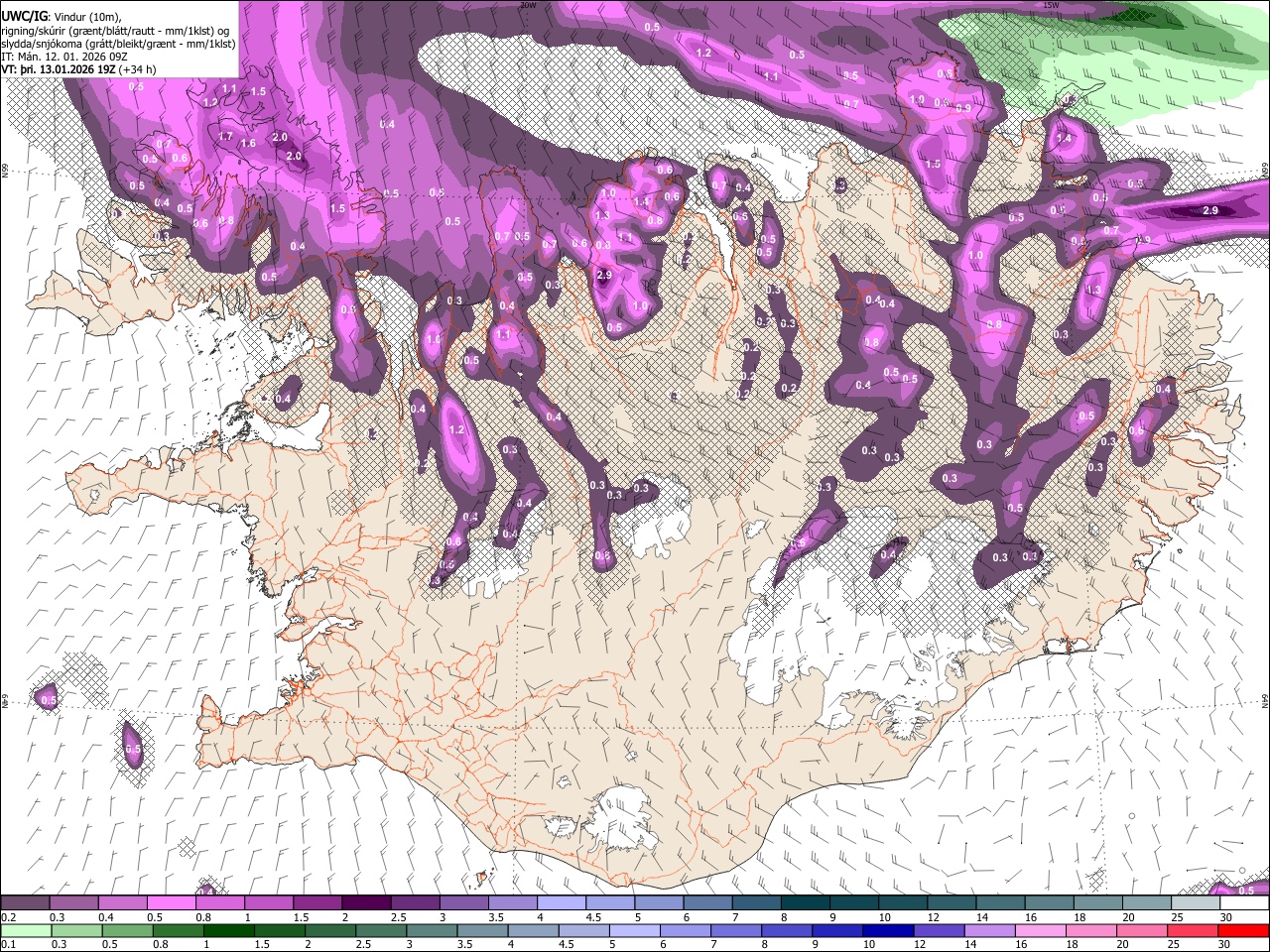The height and width of the screenshot is (952, 1270).
Task: Click the UWC/IG title in the header
Action: [x=23, y=16]
